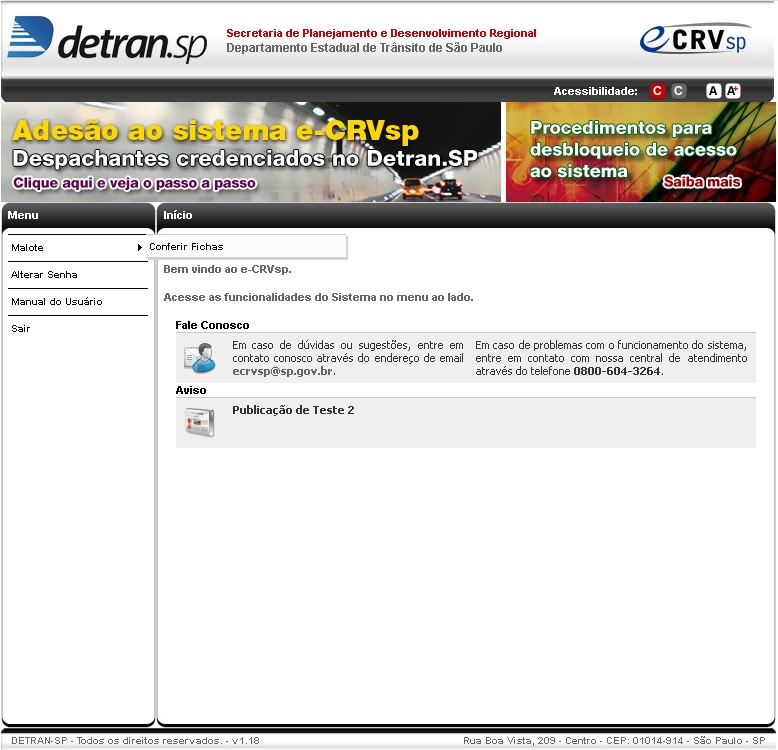The height and width of the screenshot is (750, 778).
Task: Open the Procedimentos para desbloqueio banner
Action: coord(641,152)
